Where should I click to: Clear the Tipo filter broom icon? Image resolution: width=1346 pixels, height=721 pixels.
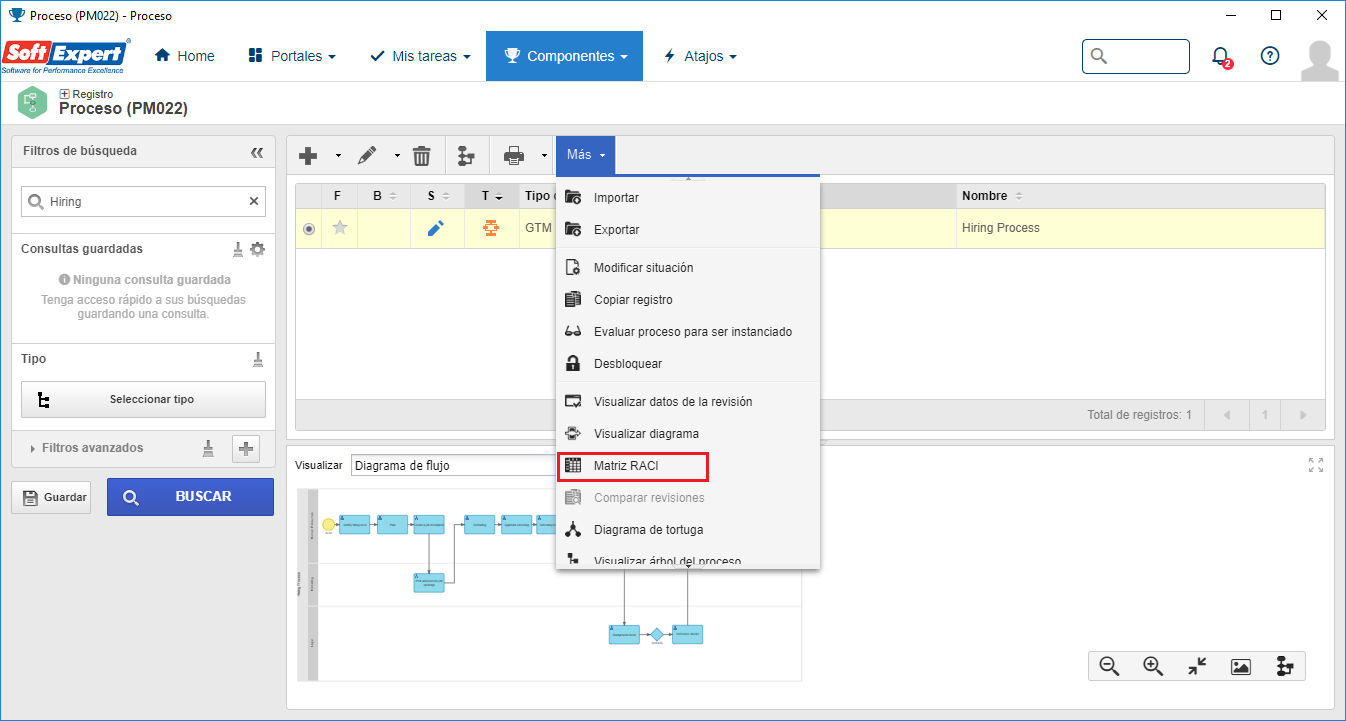[258, 359]
